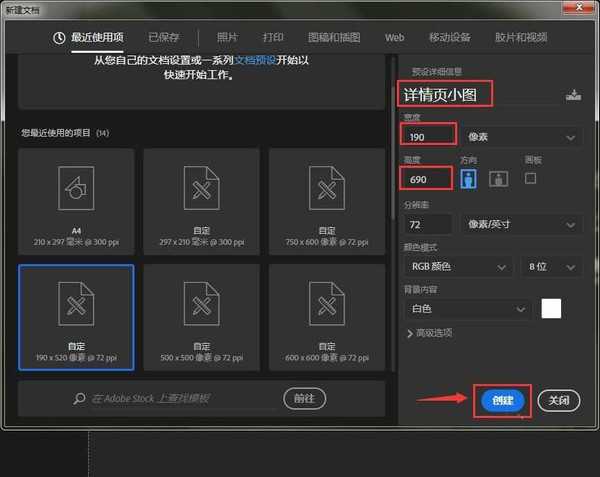Click the 高度 height field showing 690
The height and width of the screenshot is (477, 600).
pos(426,178)
